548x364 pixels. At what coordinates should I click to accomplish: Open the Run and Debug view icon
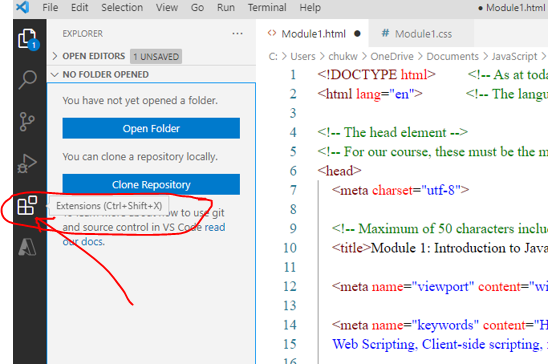point(27,163)
